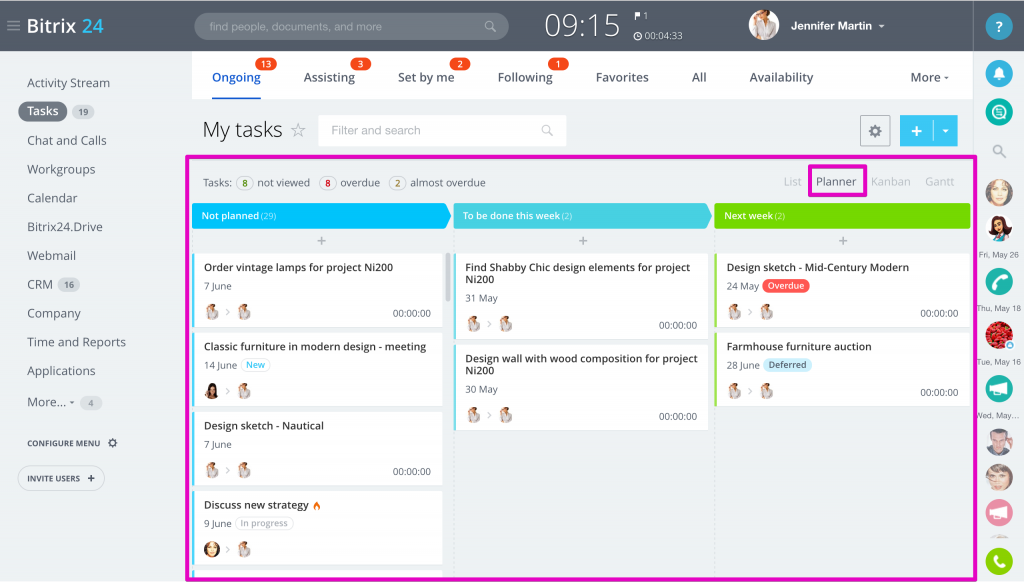
Task: Open Bitrix24.Drive
Action: tap(65, 227)
